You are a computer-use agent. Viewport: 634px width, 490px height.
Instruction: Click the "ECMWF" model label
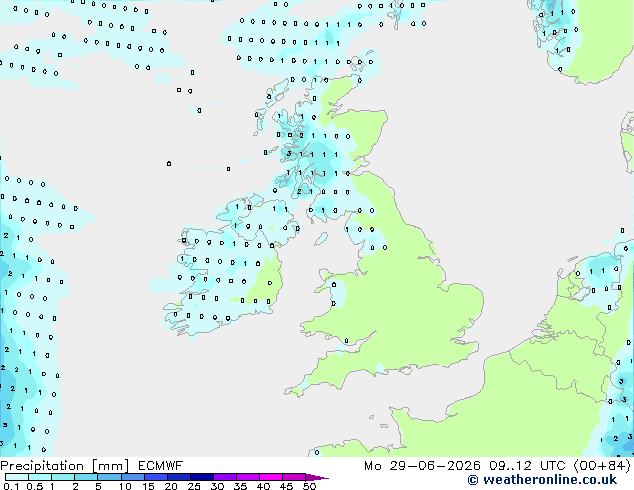point(161,466)
